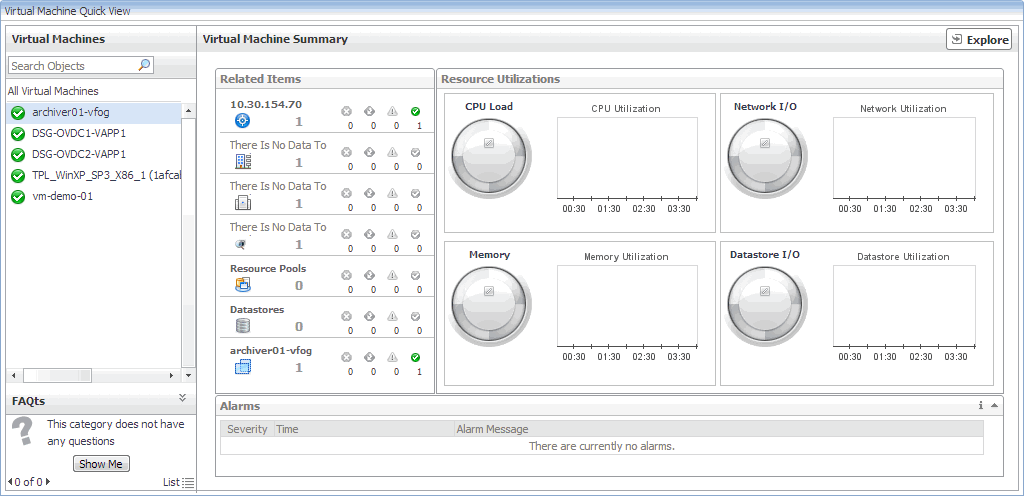This screenshot has width=1024, height=496.
Task: Click the Network Utilization chart
Action: point(904,158)
